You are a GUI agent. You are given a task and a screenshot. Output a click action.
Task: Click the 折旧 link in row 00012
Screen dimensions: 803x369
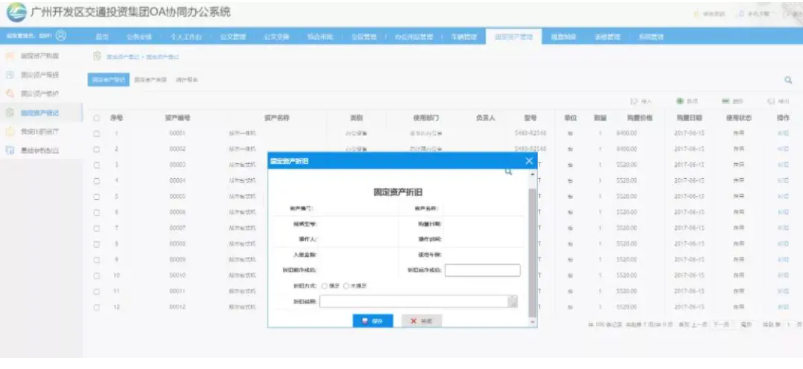coord(783,307)
